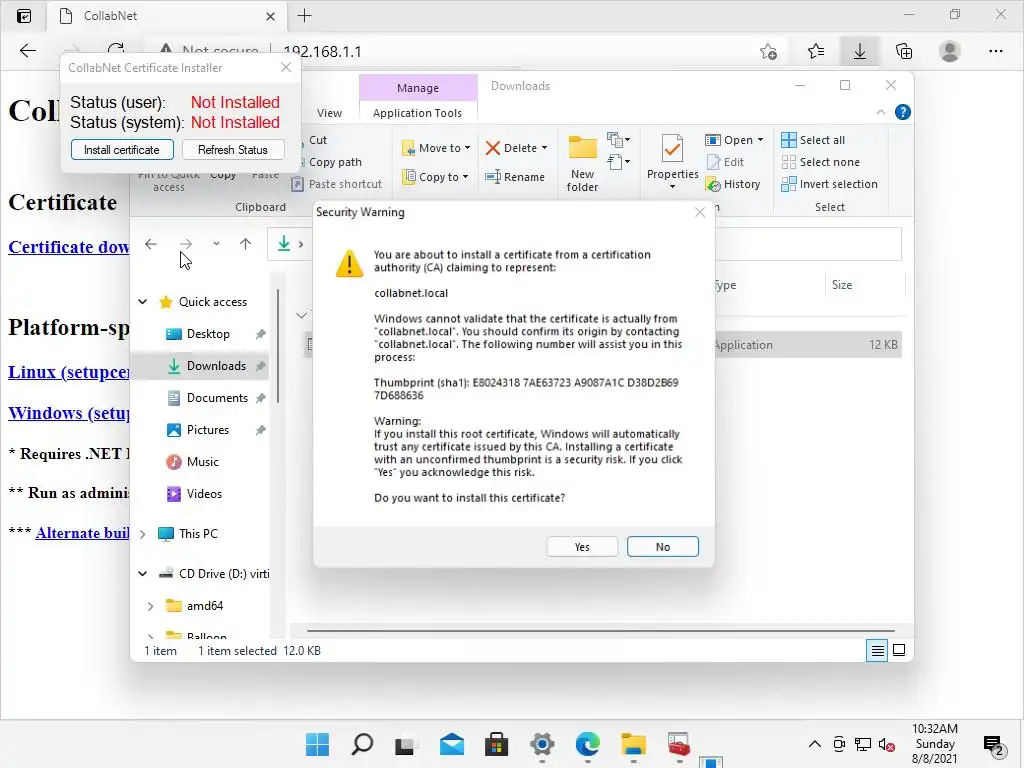Select Downloads in the navigation pane

coord(216,366)
